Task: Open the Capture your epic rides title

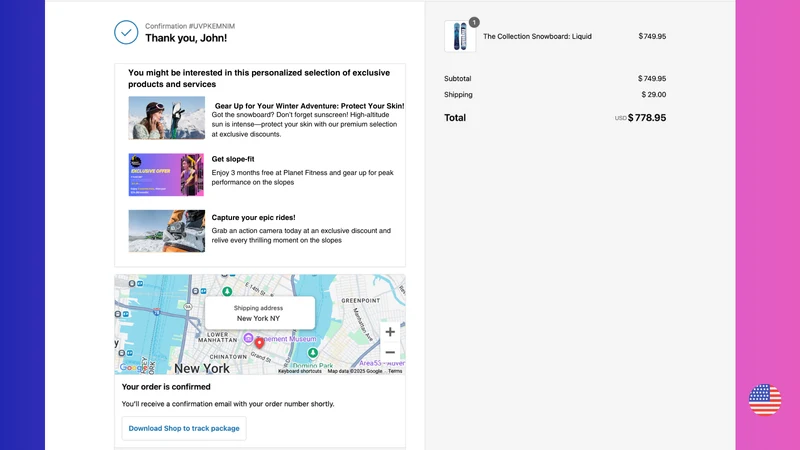Action: tap(254, 217)
